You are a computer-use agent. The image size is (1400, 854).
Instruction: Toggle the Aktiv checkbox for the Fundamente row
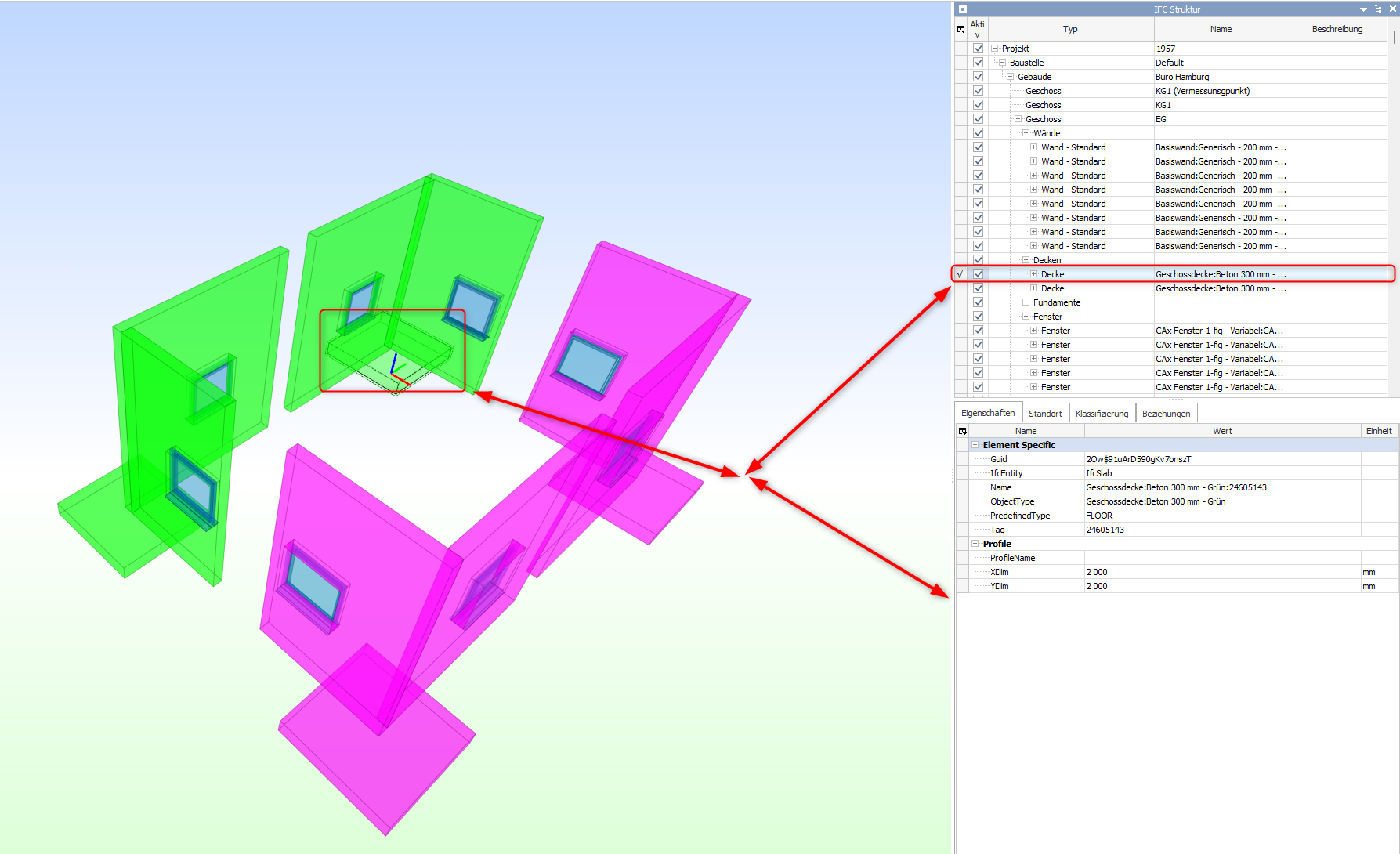point(978,302)
